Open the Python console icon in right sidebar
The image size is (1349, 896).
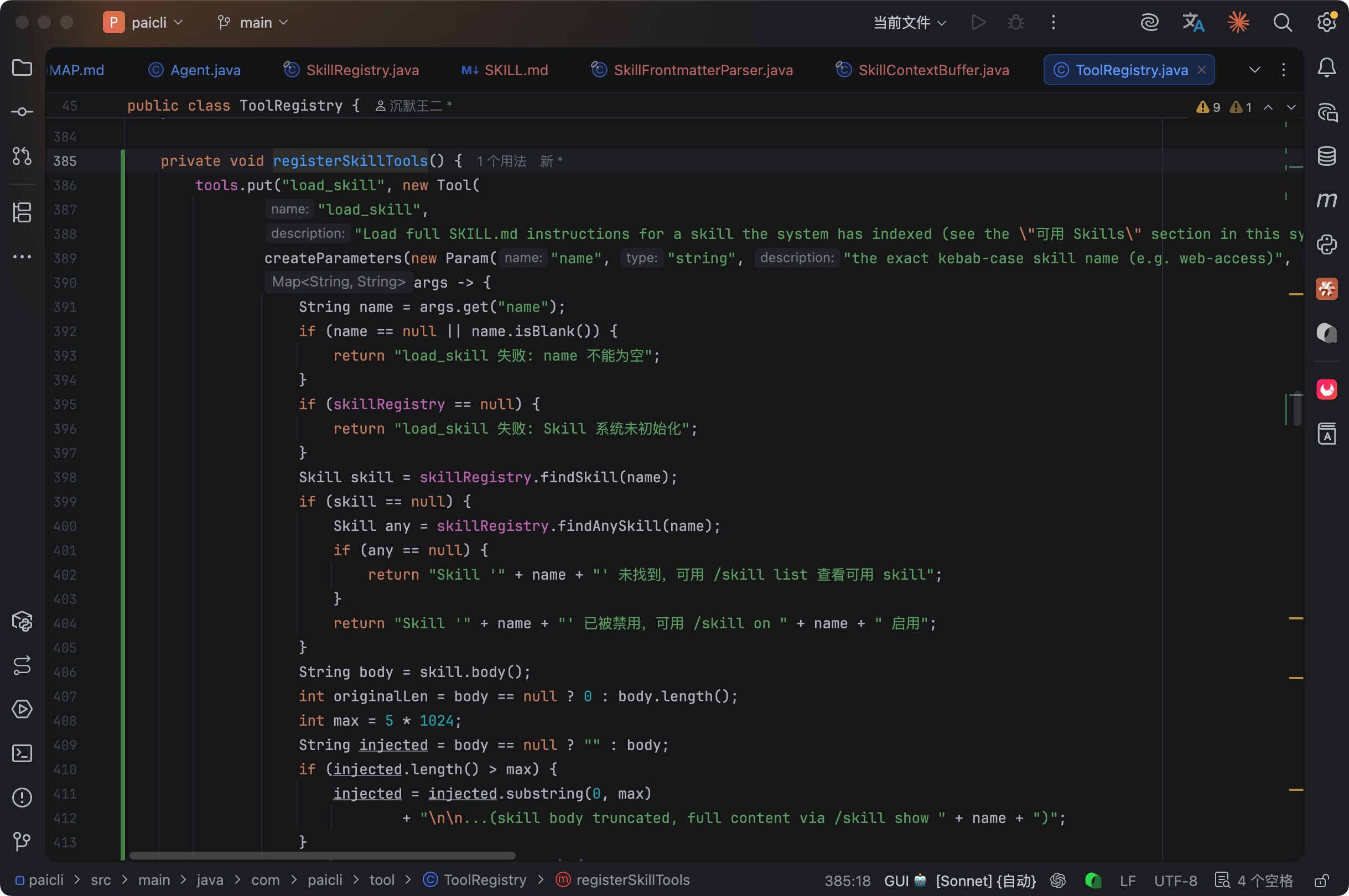point(1326,244)
